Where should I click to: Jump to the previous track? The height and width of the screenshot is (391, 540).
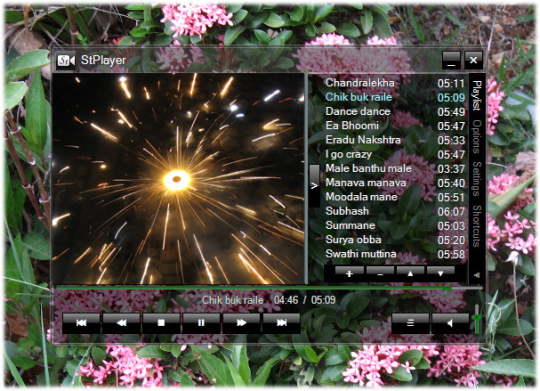81,323
